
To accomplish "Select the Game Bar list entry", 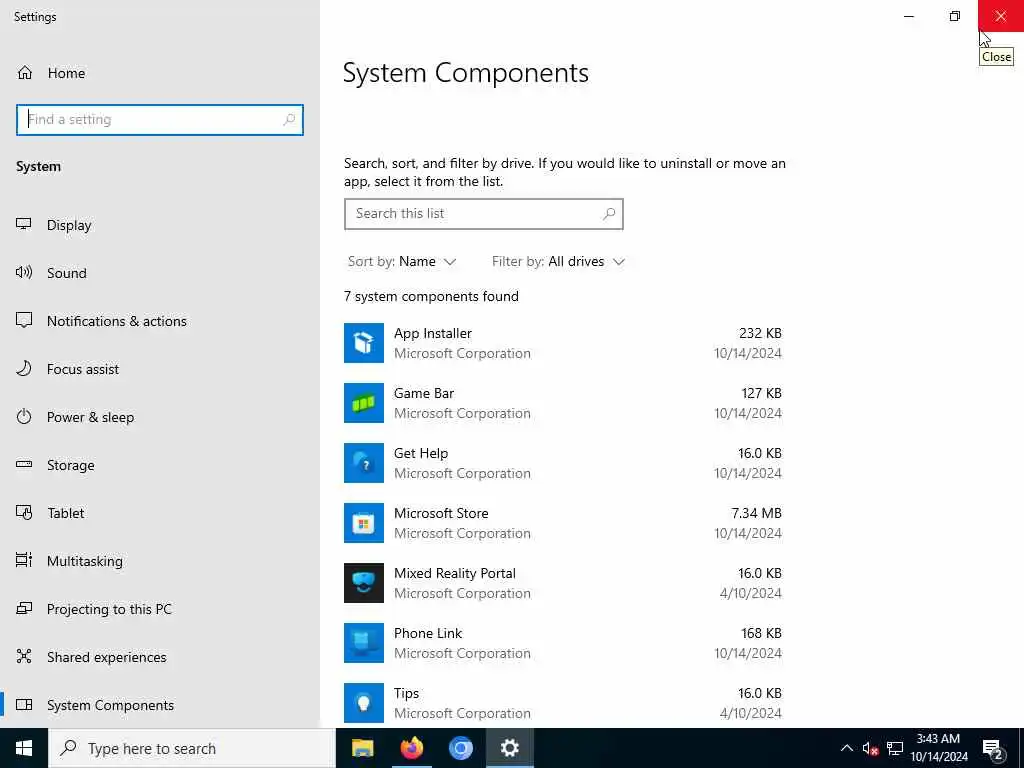I will [563, 403].
